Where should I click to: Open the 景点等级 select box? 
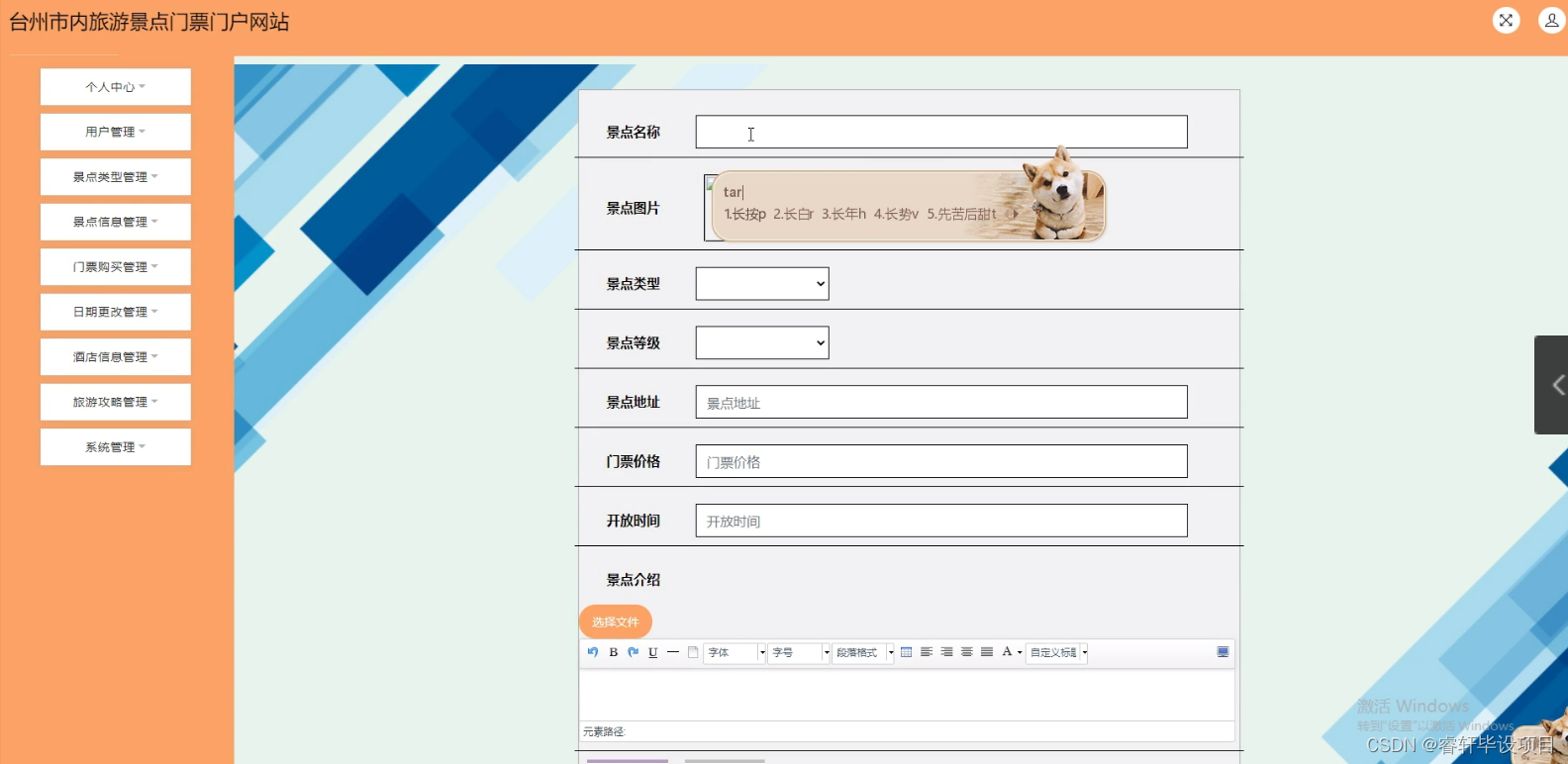[x=762, y=343]
